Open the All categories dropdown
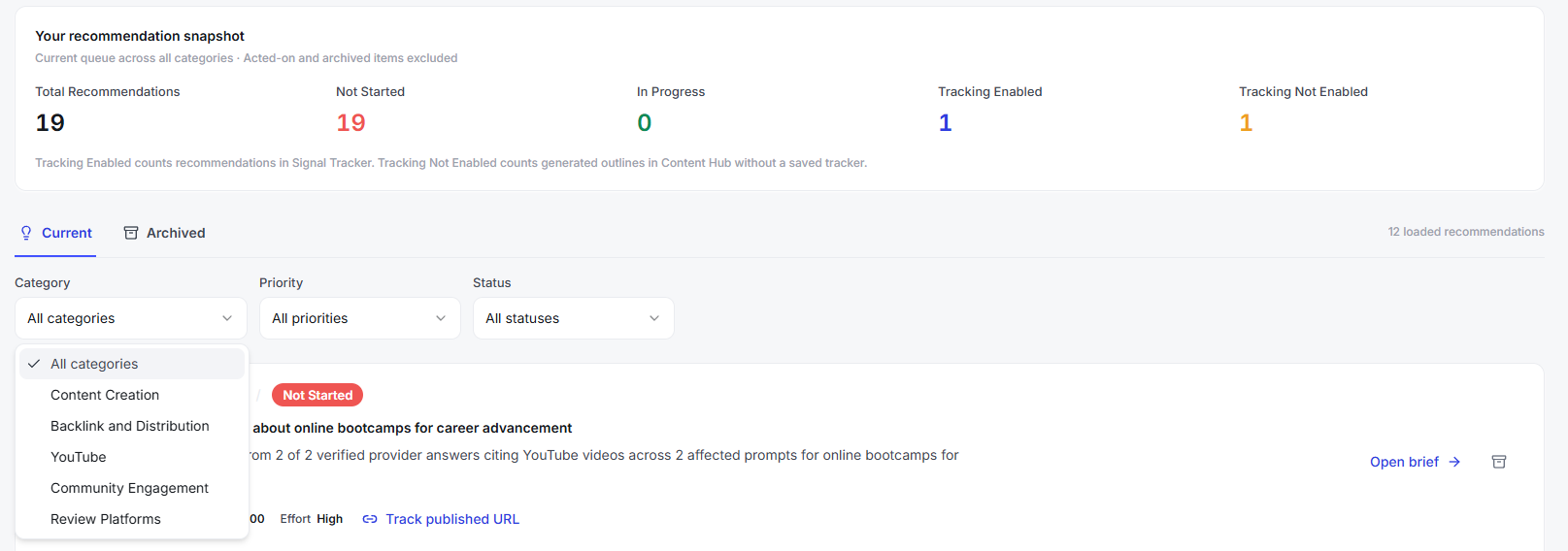The height and width of the screenshot is (551, 1568). 131,318
